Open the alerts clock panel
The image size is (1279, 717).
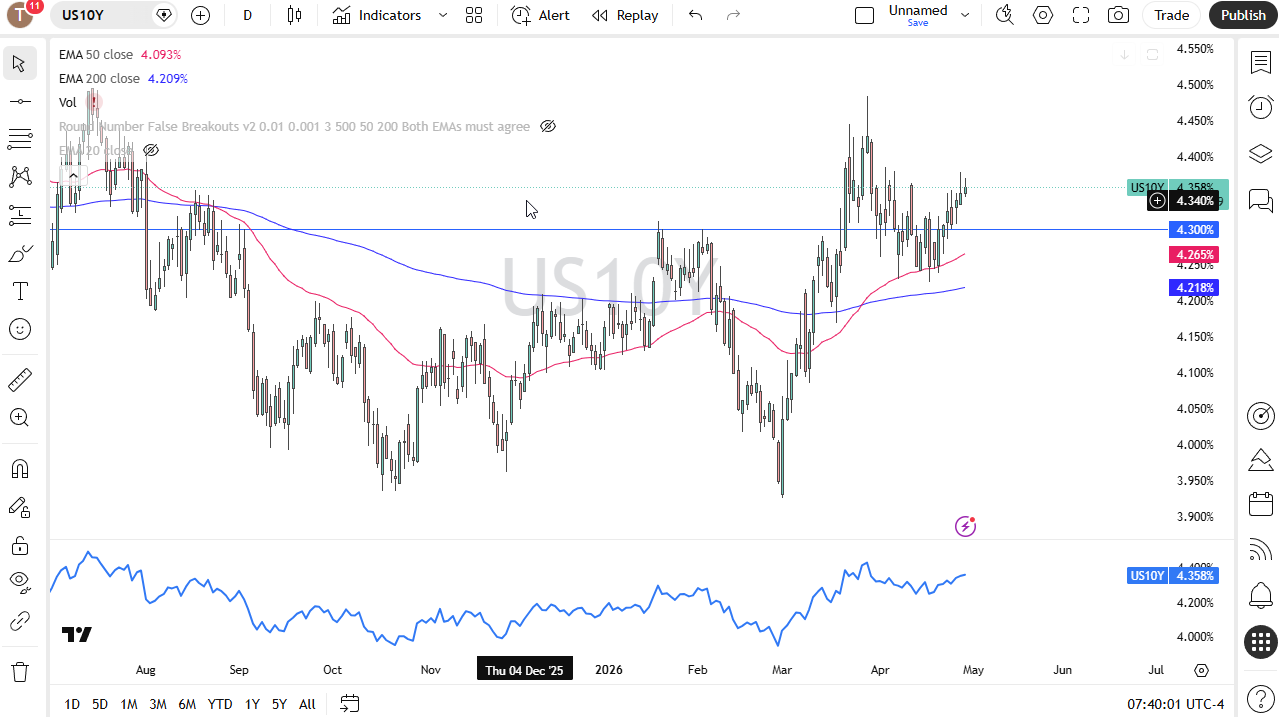click(1260, 107)
